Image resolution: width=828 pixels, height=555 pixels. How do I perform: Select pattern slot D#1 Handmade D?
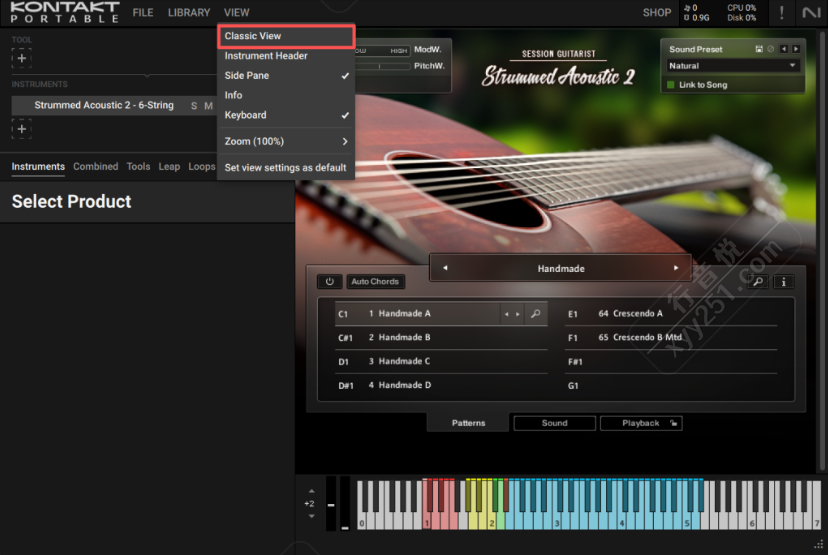tap(441, 385)
